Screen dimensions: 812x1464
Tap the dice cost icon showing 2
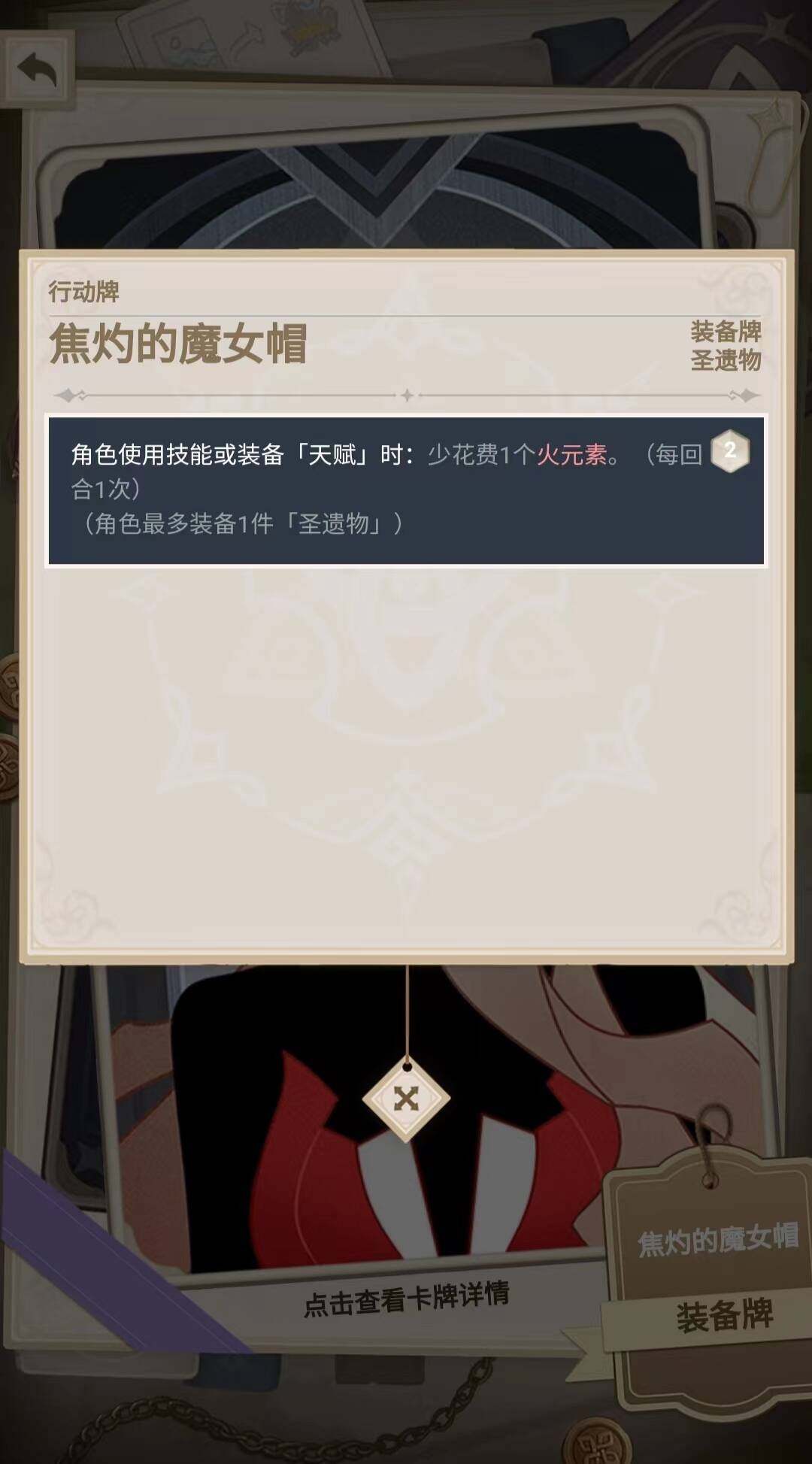pos(729,451)
